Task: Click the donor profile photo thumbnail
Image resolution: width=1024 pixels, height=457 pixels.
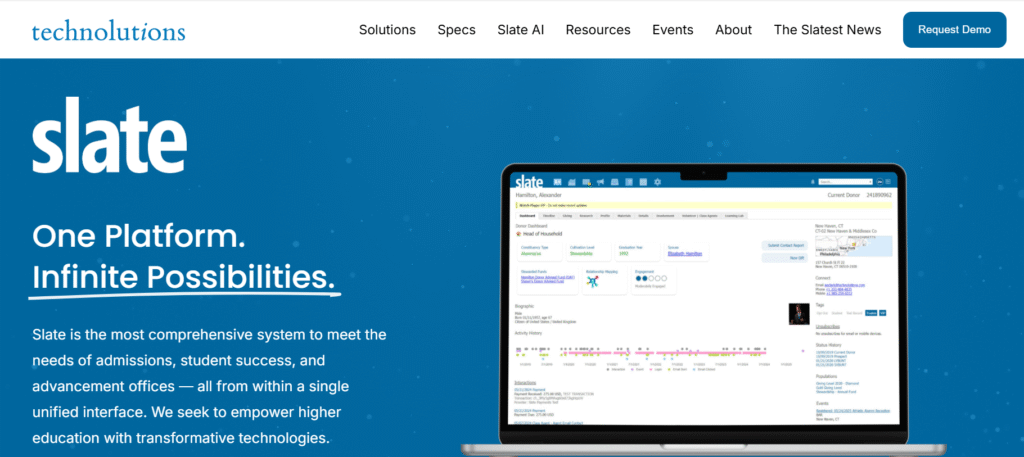Action: coord(798,314)
